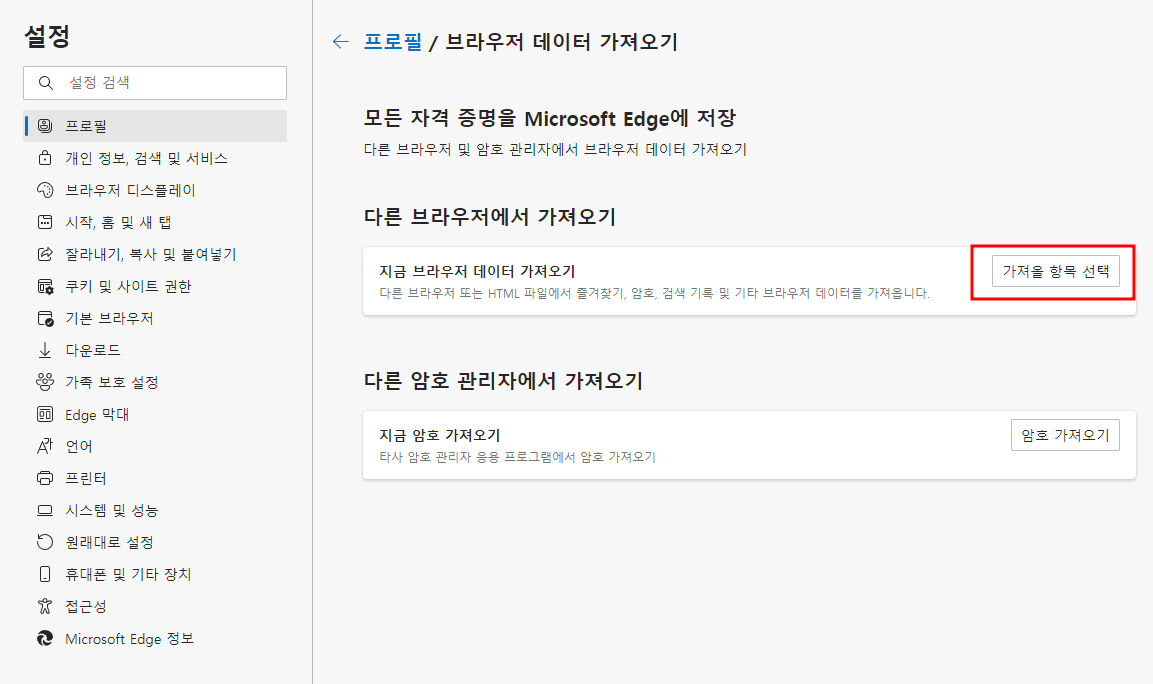
Task: Select Edge 막대 in sidebar
Action: pyautogui.click(x=155, y=414)
